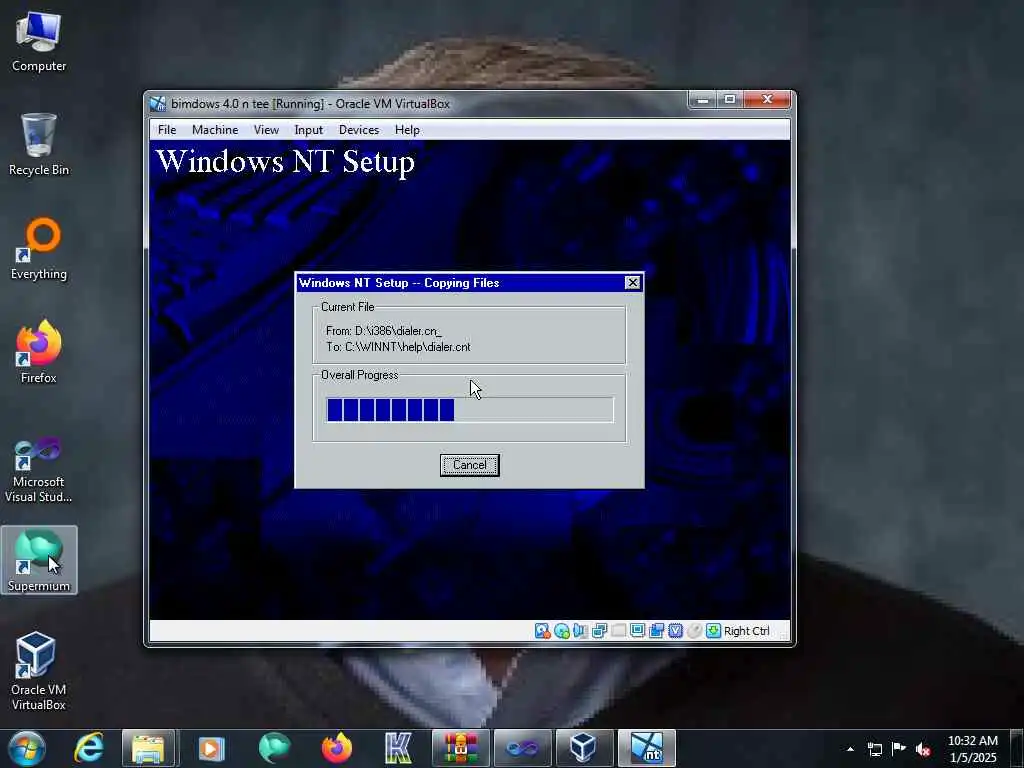Viewport: 1024px width, 768px height.
Task: Open the clock showing 10:32 AM
Action: (x=973, y=749)
